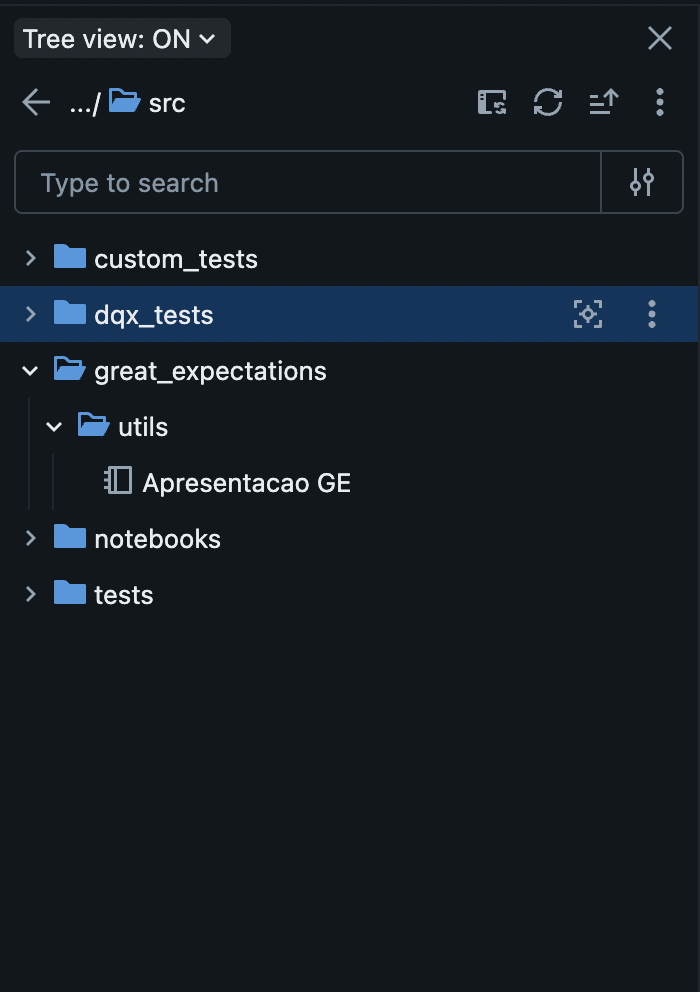The image size is (700, 992).
Task: Click the back arrow beside the src path
Action: point(36,102)
